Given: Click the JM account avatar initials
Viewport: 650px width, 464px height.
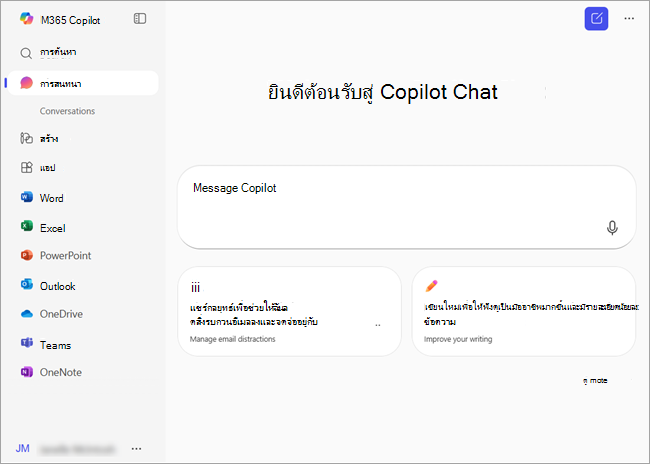Looking at the screenshot, I should coord(23,448).
